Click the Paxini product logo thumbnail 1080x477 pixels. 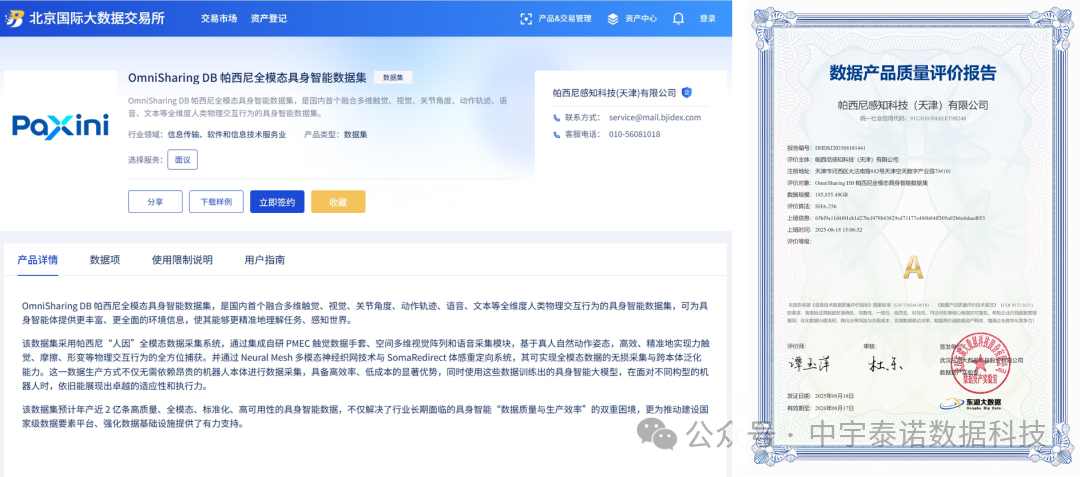(x=60, y=125)
